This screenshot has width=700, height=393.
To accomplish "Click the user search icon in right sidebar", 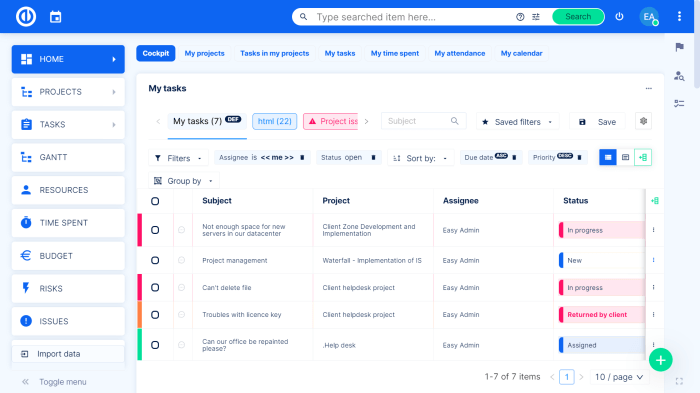I will click(x=679, y=76).
